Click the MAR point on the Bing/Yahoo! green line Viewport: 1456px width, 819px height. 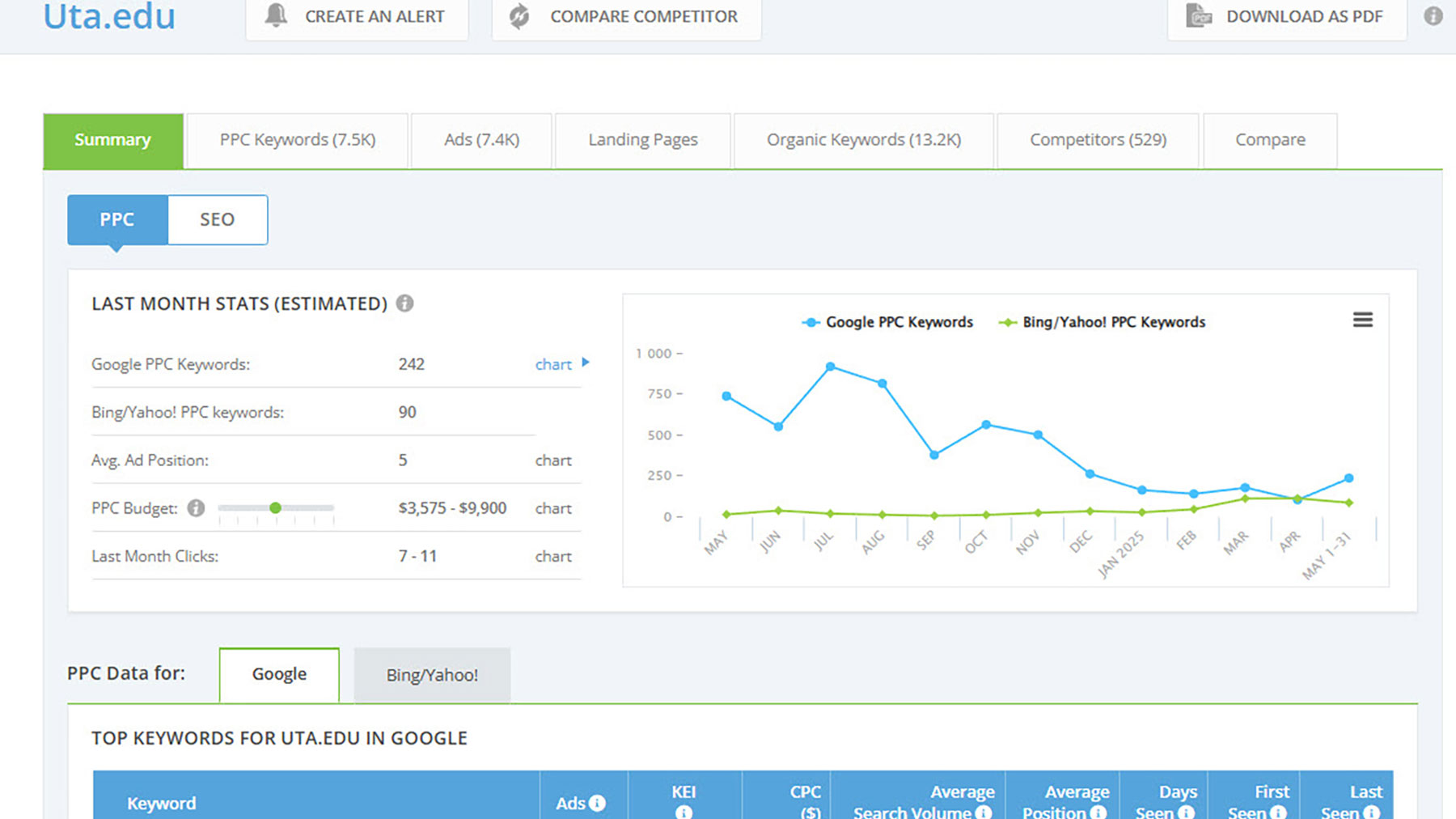coord(1245,499)
